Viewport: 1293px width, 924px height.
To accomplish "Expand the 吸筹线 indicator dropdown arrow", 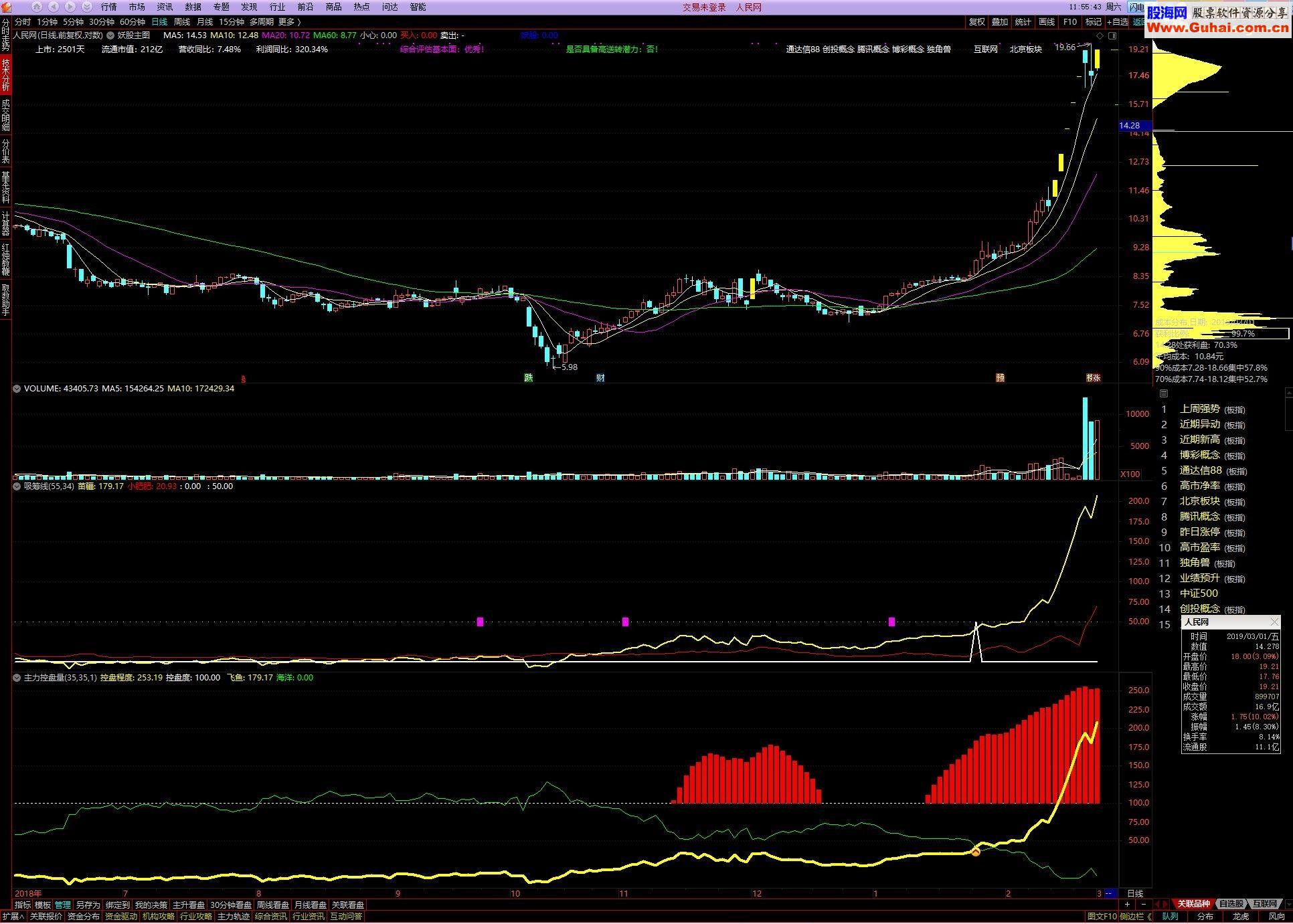I will click(x=17, y=486).
